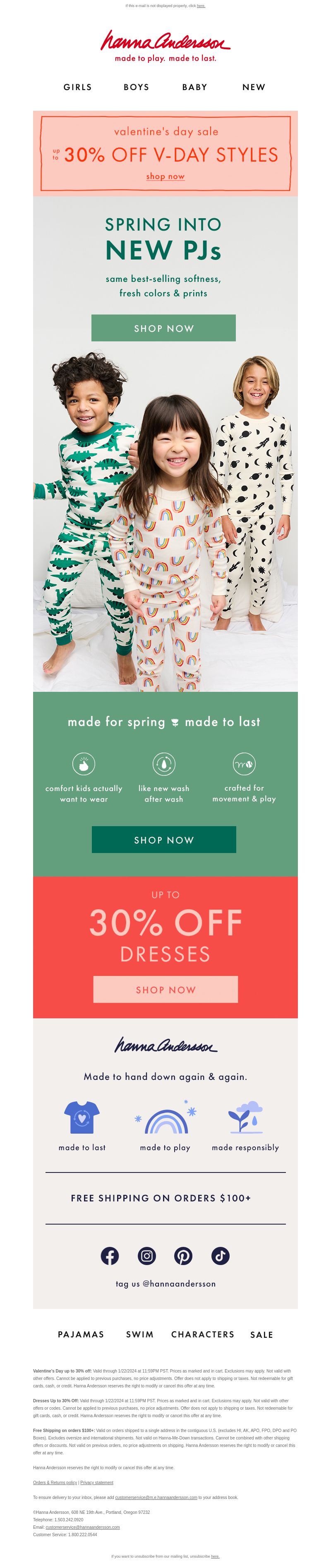This screenshot has width=331, height=1568.
Task: Click the water drop like new wash icon
Action: pos(164,764)
